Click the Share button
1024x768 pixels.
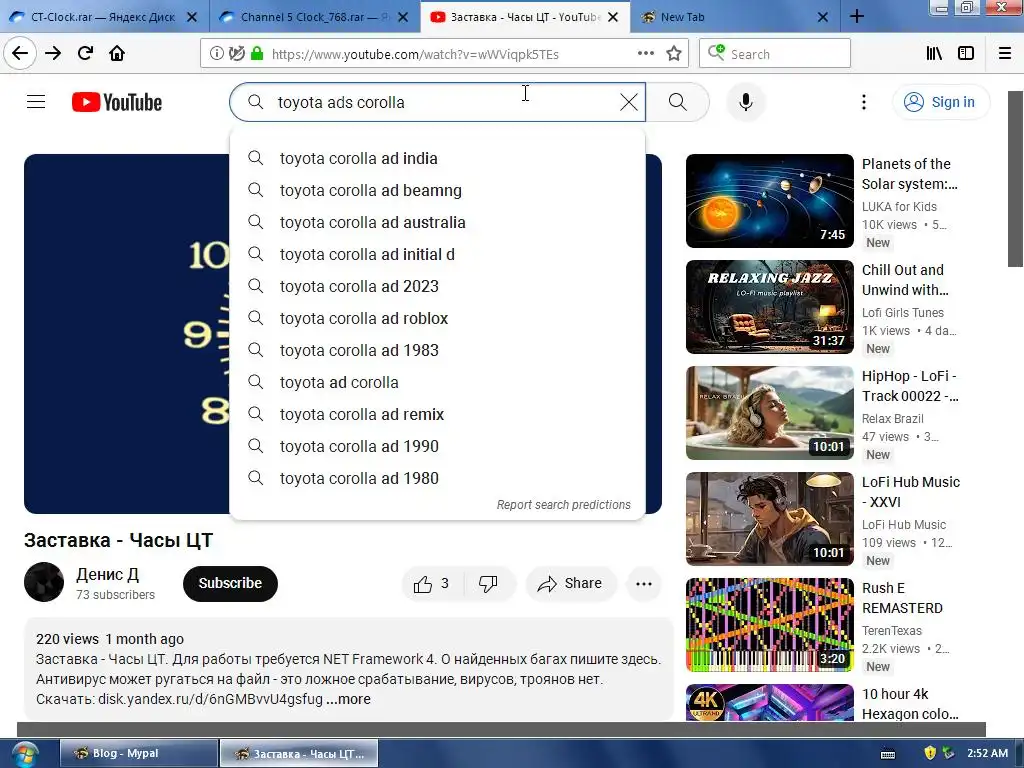click(x=571, y=584)
